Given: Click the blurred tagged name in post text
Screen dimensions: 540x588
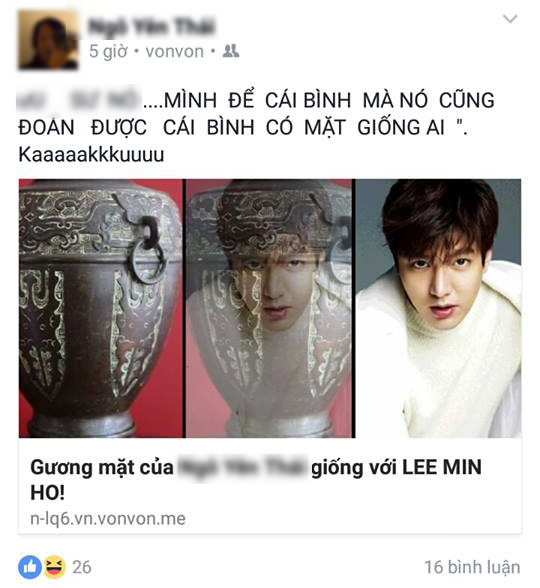Looking at the screenshot, I should 80,100.
